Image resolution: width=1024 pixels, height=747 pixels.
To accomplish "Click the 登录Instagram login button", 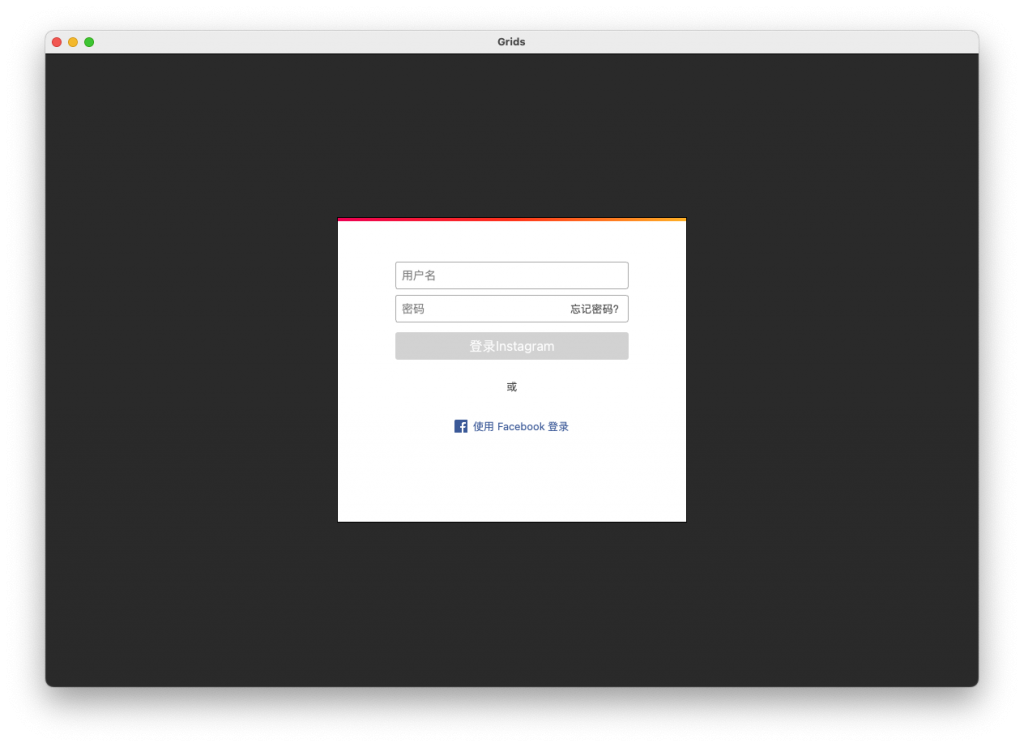I will [511, 346].
